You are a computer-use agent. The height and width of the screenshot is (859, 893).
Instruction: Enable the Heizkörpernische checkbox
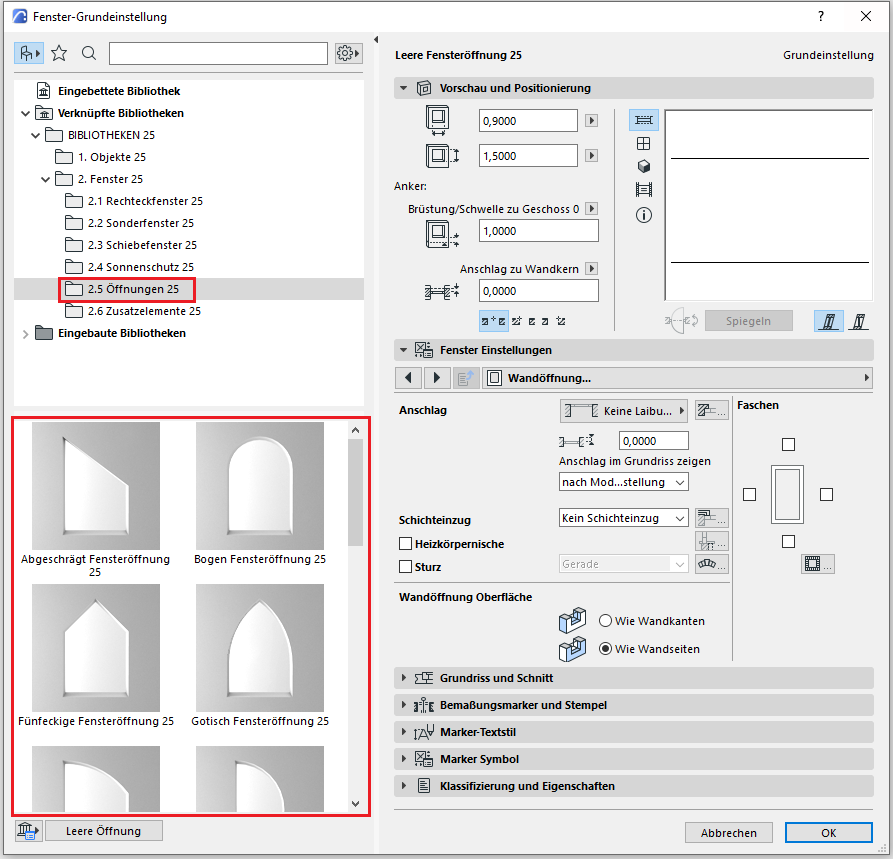coord(406,544)
